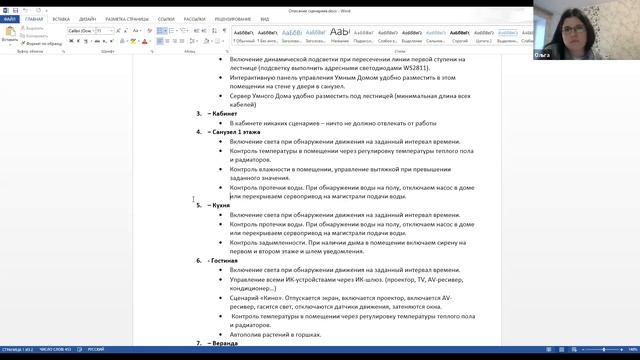
Task: Click the numbered list button
Action: 171,31
